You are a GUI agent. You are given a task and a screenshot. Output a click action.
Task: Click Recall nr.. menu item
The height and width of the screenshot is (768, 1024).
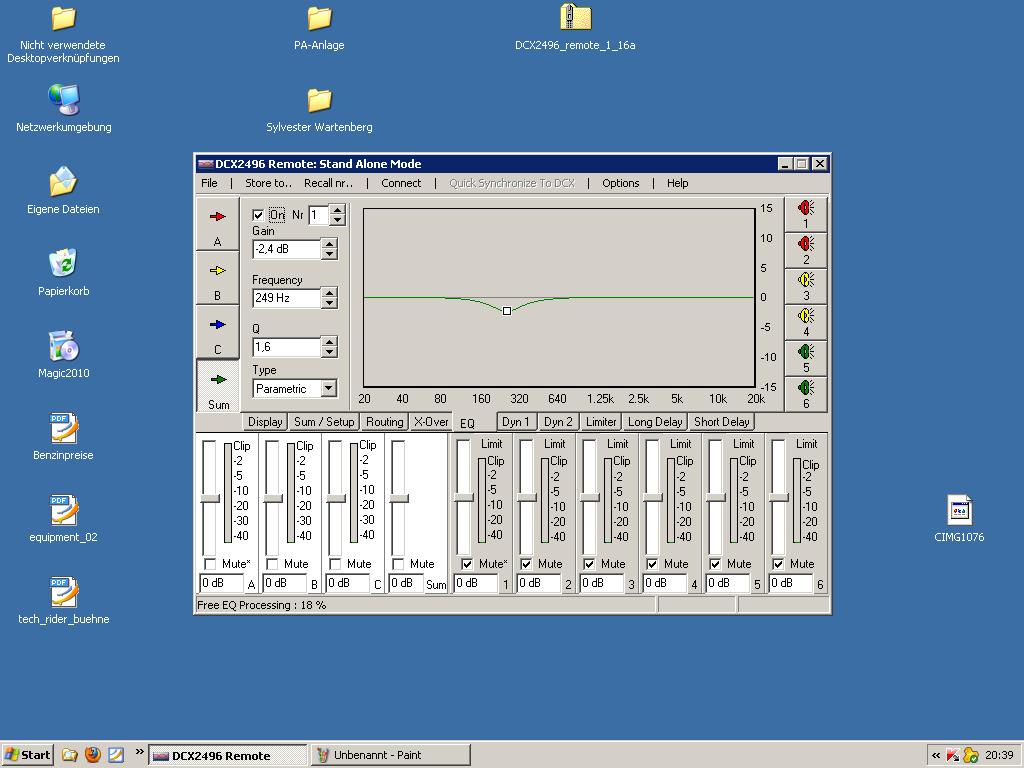point(328,183)
